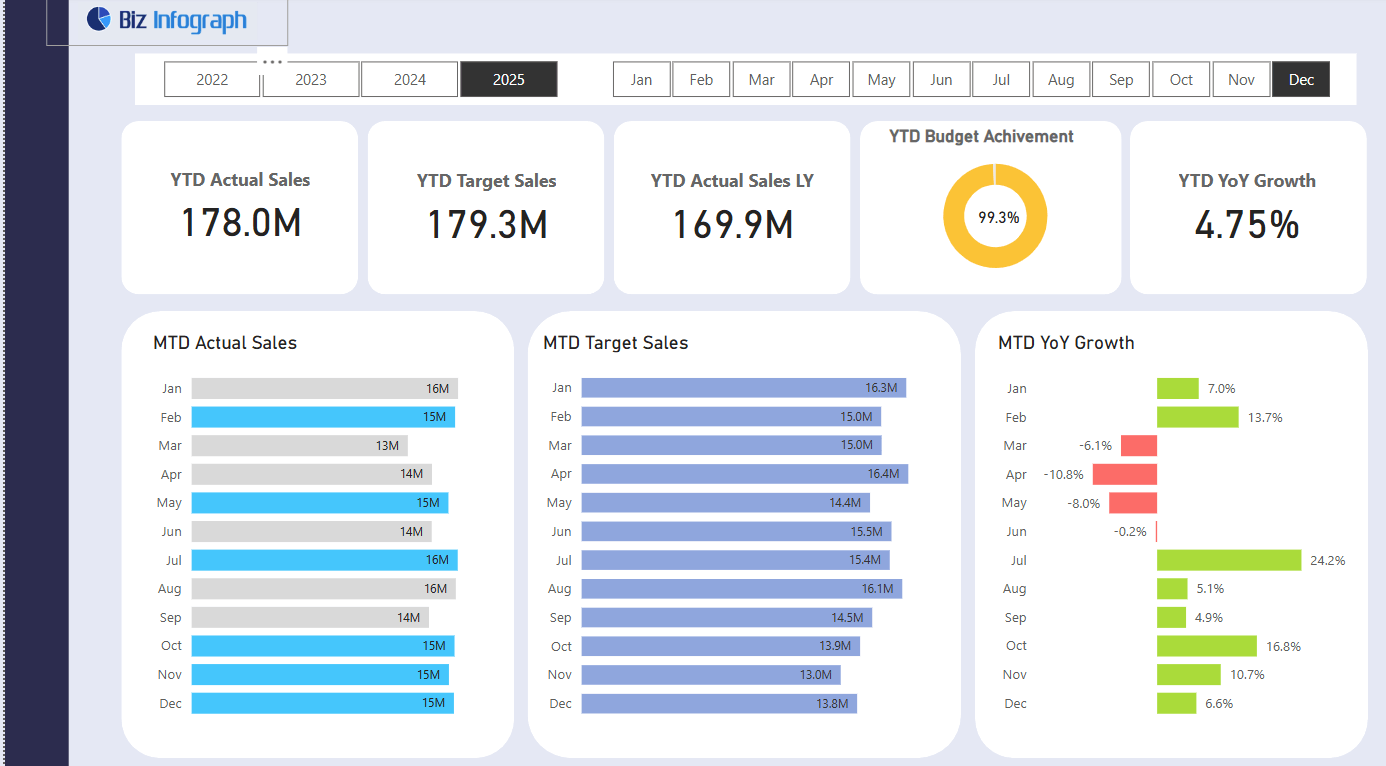The width and height of the screenshot is (1386, 766).
Task: Select the Jan month filter
Action: coord(641,79)
